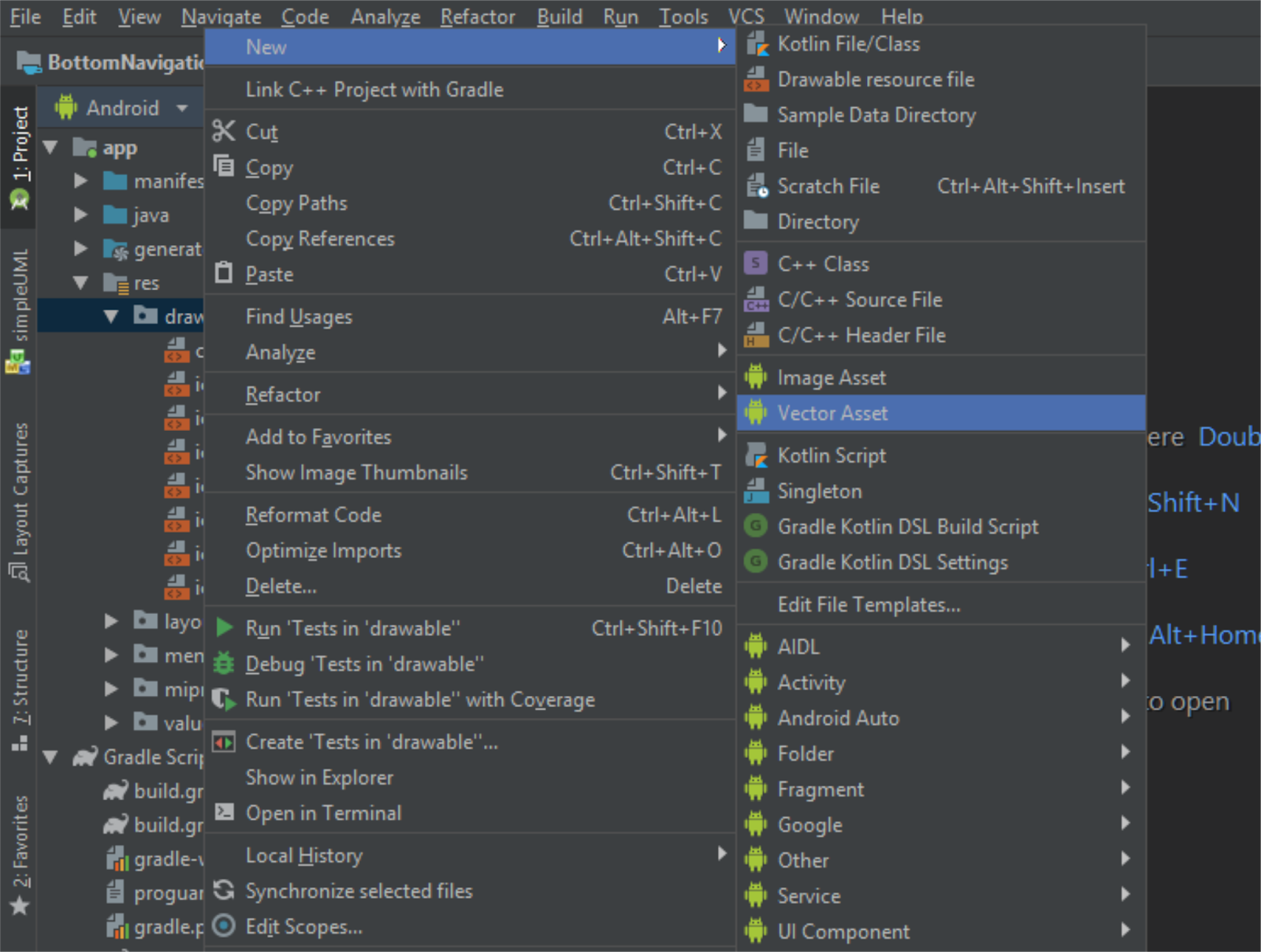Open the Favorites side tab
The height and width of the screenshot is (952, 1261).
coord(20,855)
